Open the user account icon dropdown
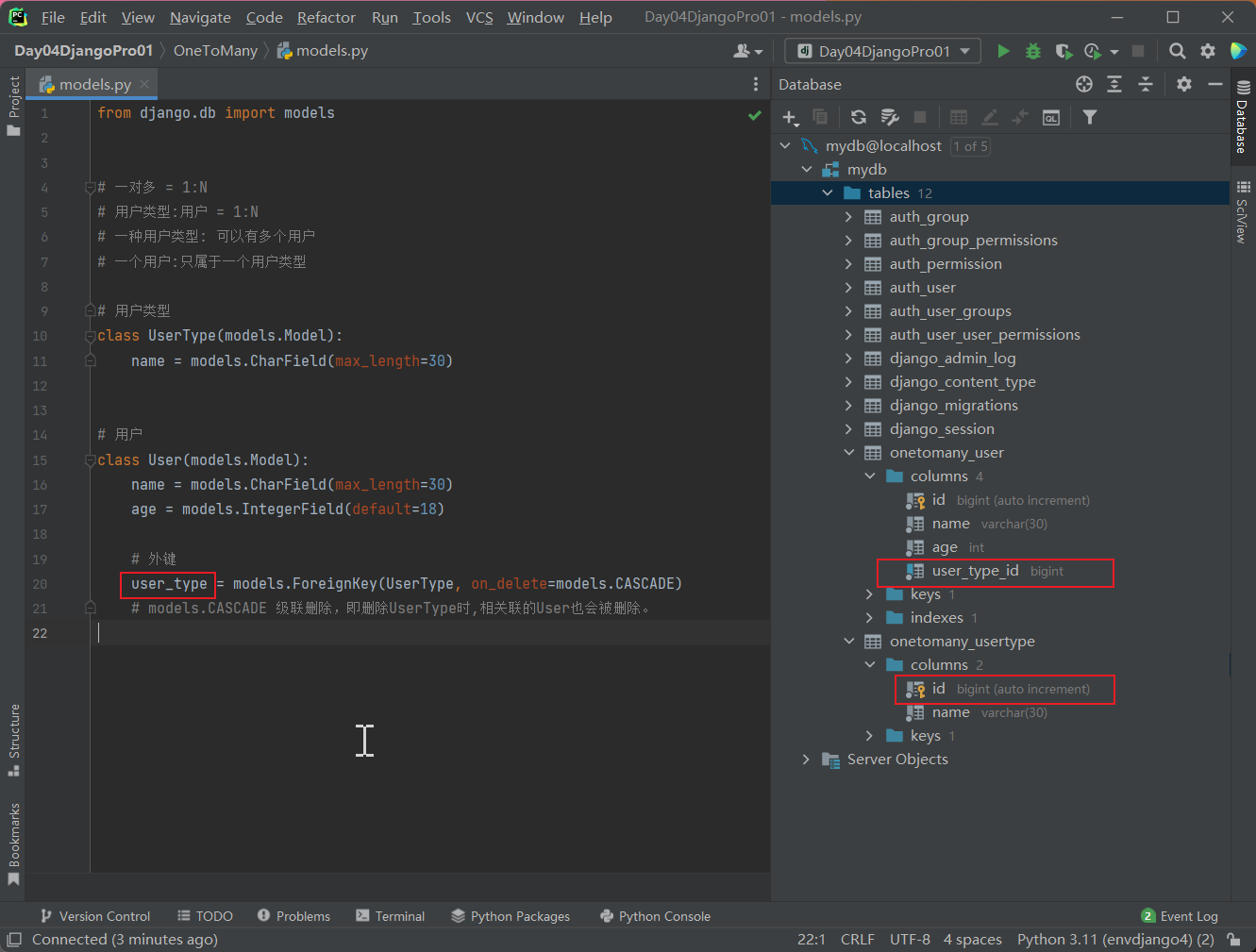Screen dimensions: 1256x952 [747, 51]
